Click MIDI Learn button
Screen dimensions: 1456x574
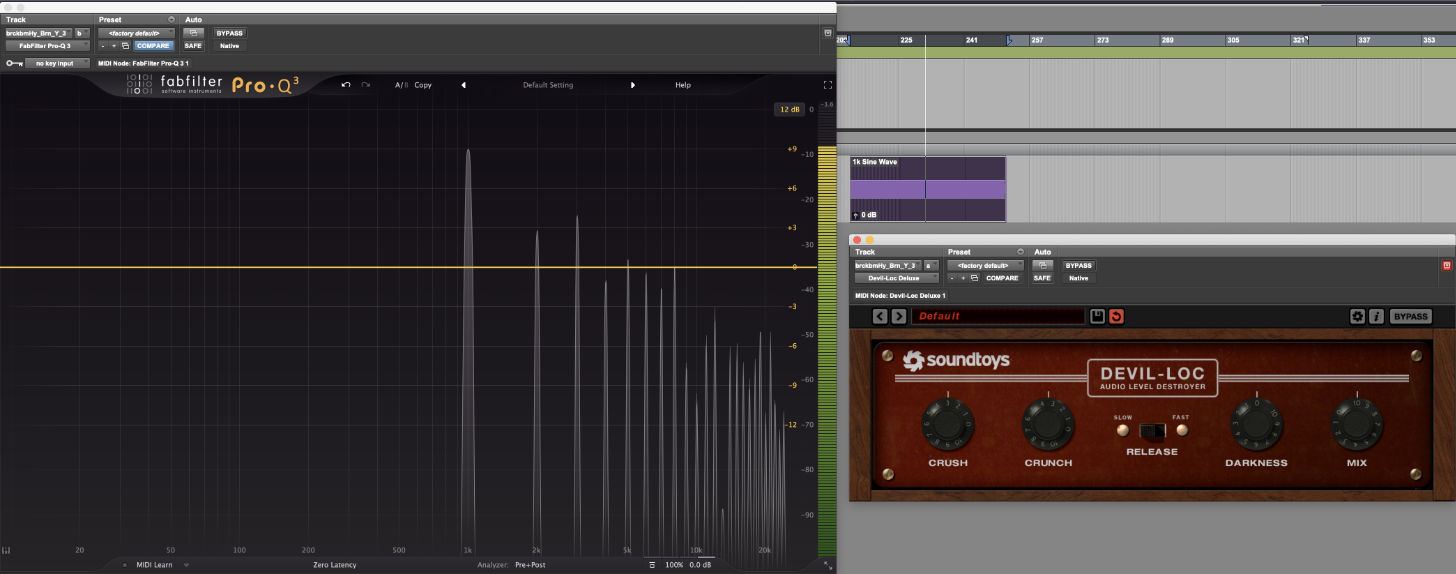click(154, 565)
